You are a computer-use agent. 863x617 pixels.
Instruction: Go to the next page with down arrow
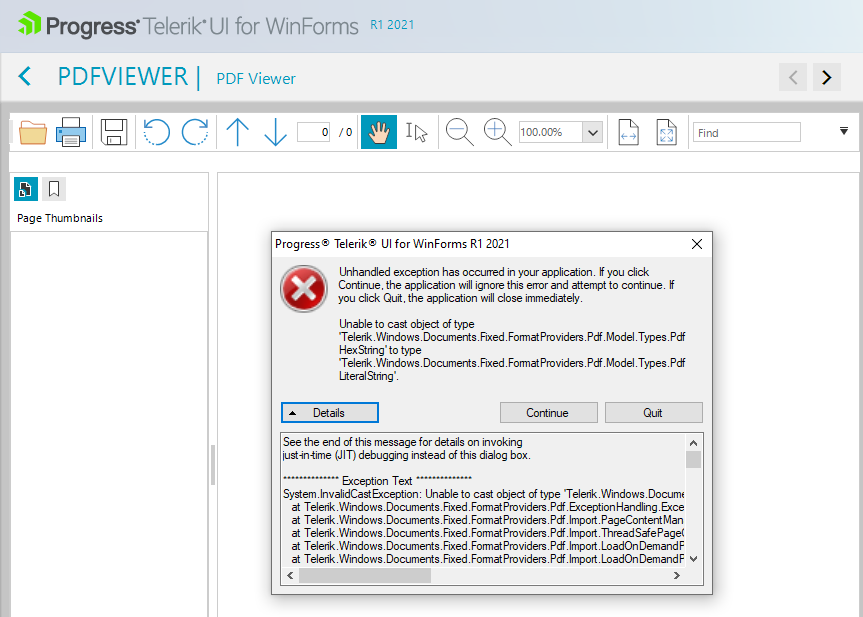pyautogui.click(x=275, y=132)
